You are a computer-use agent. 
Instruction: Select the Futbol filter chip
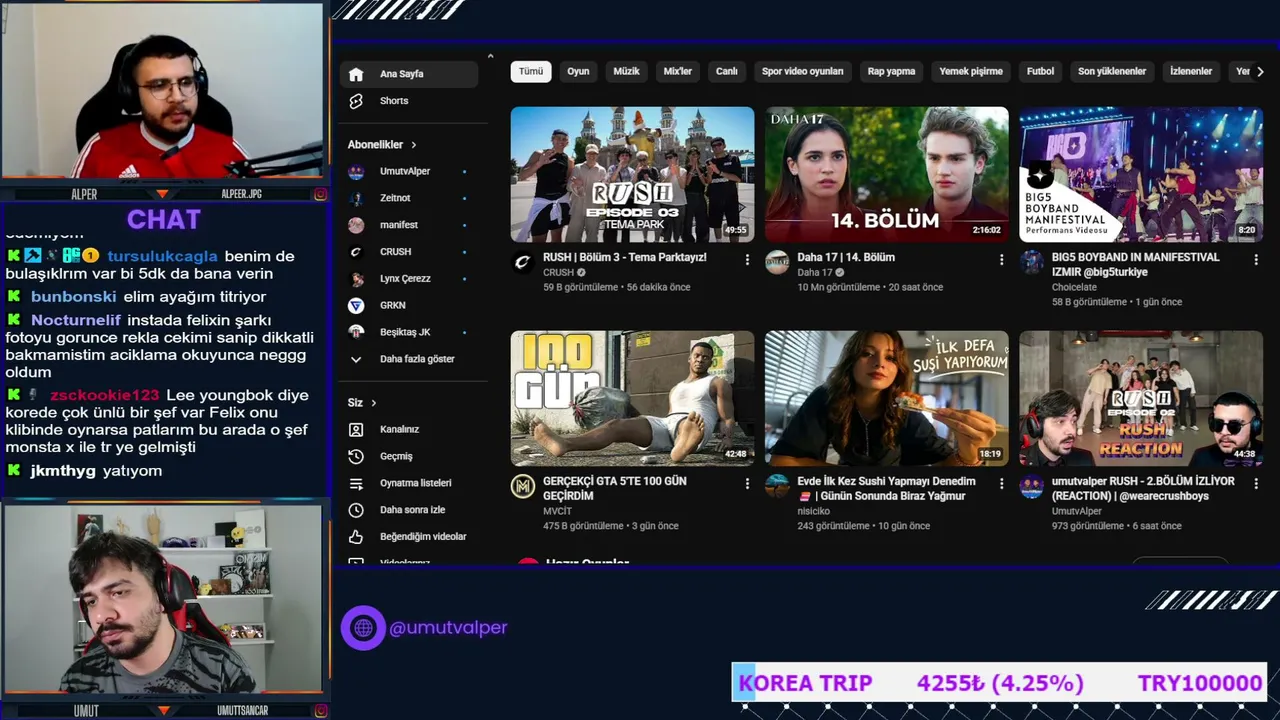click(x=1040, y=72)
